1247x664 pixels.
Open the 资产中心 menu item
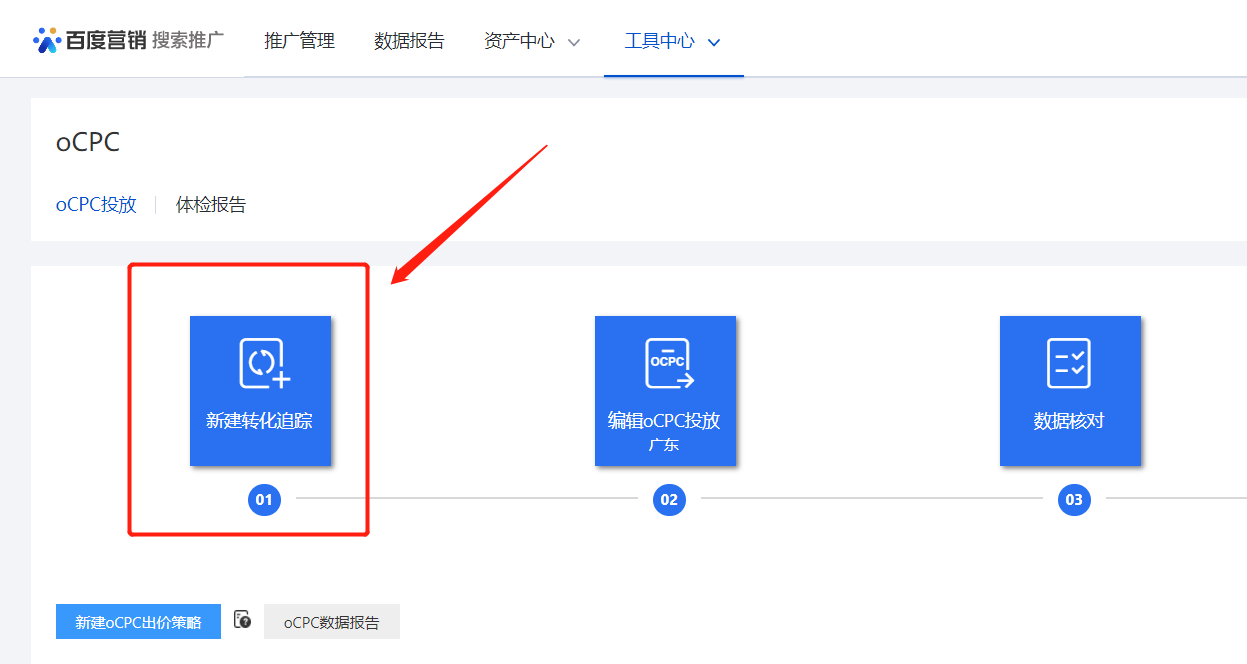[519, 41]
